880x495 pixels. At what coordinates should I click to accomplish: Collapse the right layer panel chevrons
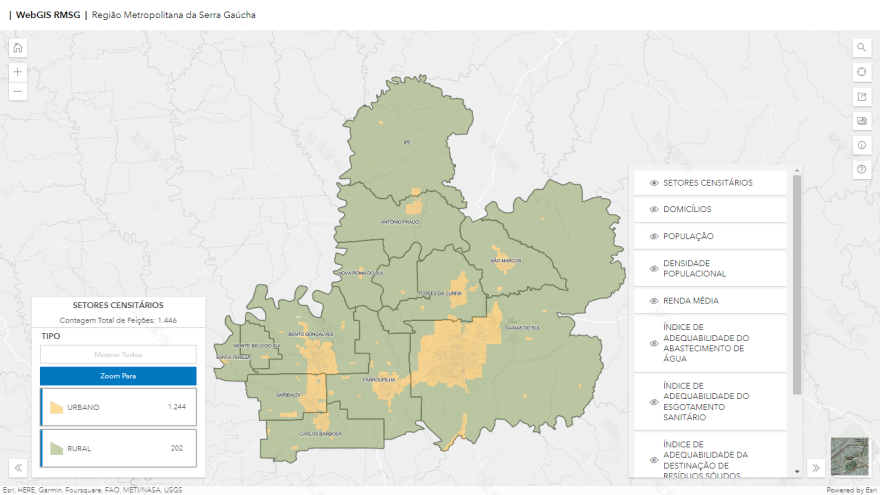[815, 468]
